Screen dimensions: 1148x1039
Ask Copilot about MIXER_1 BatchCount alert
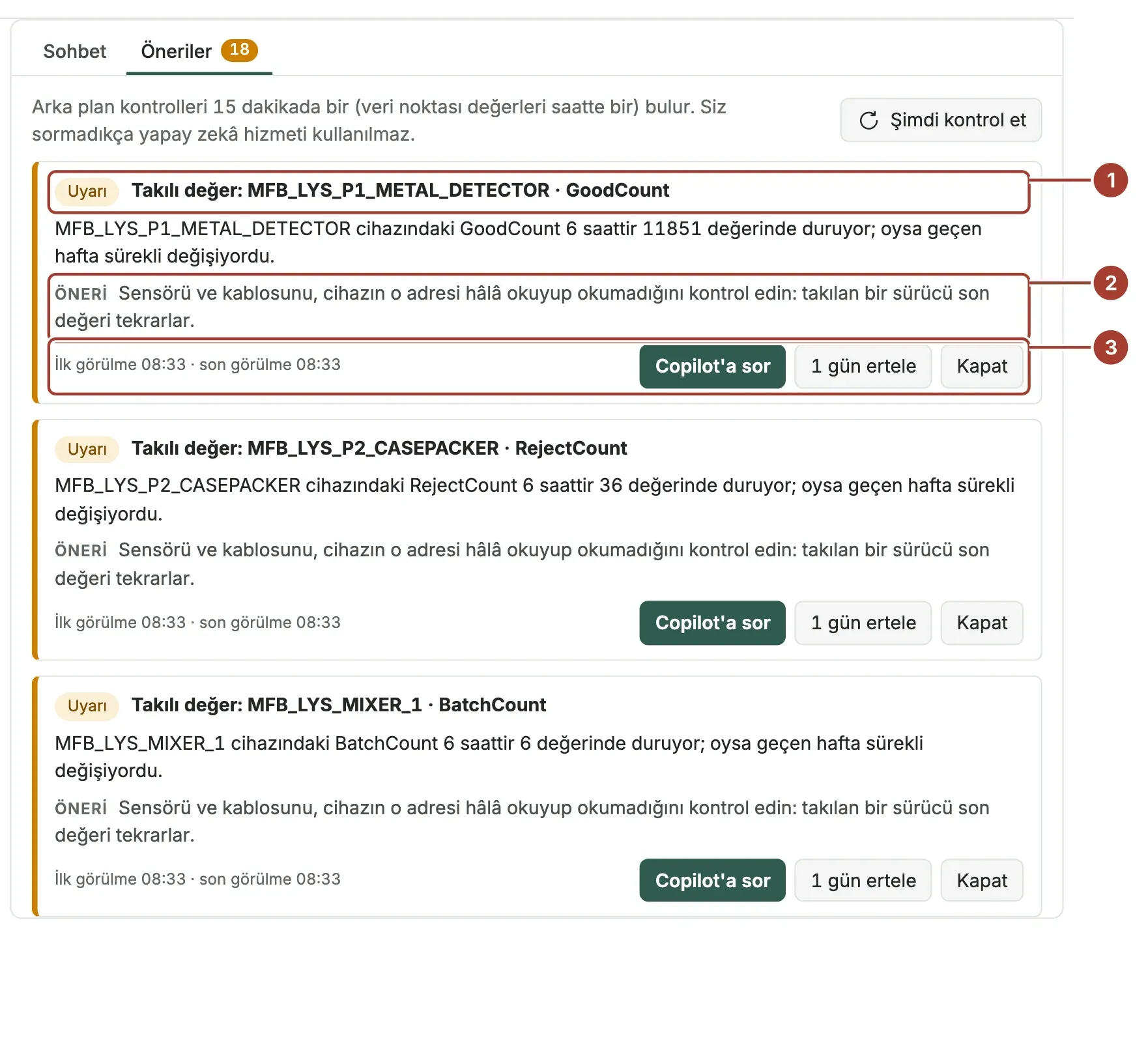point(712,881)
